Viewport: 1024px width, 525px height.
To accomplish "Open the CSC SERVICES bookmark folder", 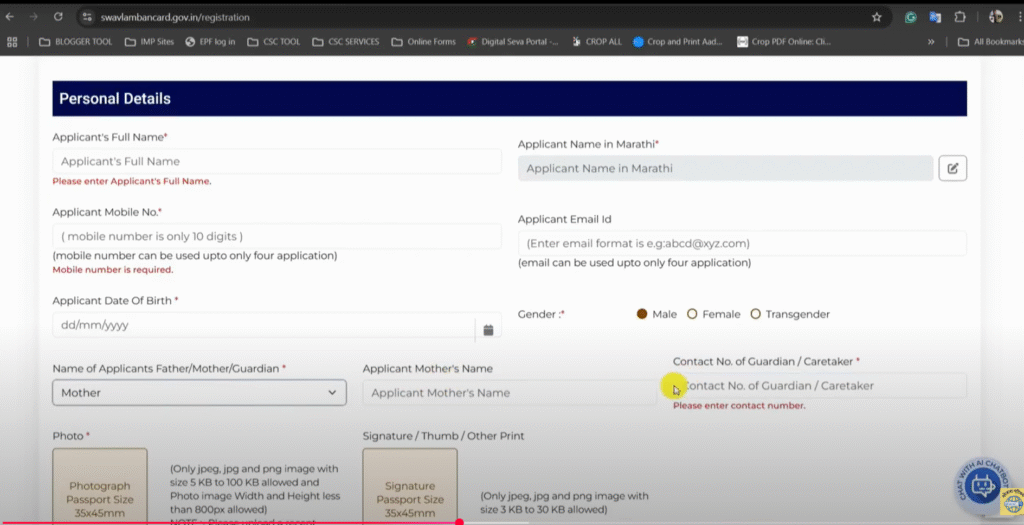I will 346,42.
